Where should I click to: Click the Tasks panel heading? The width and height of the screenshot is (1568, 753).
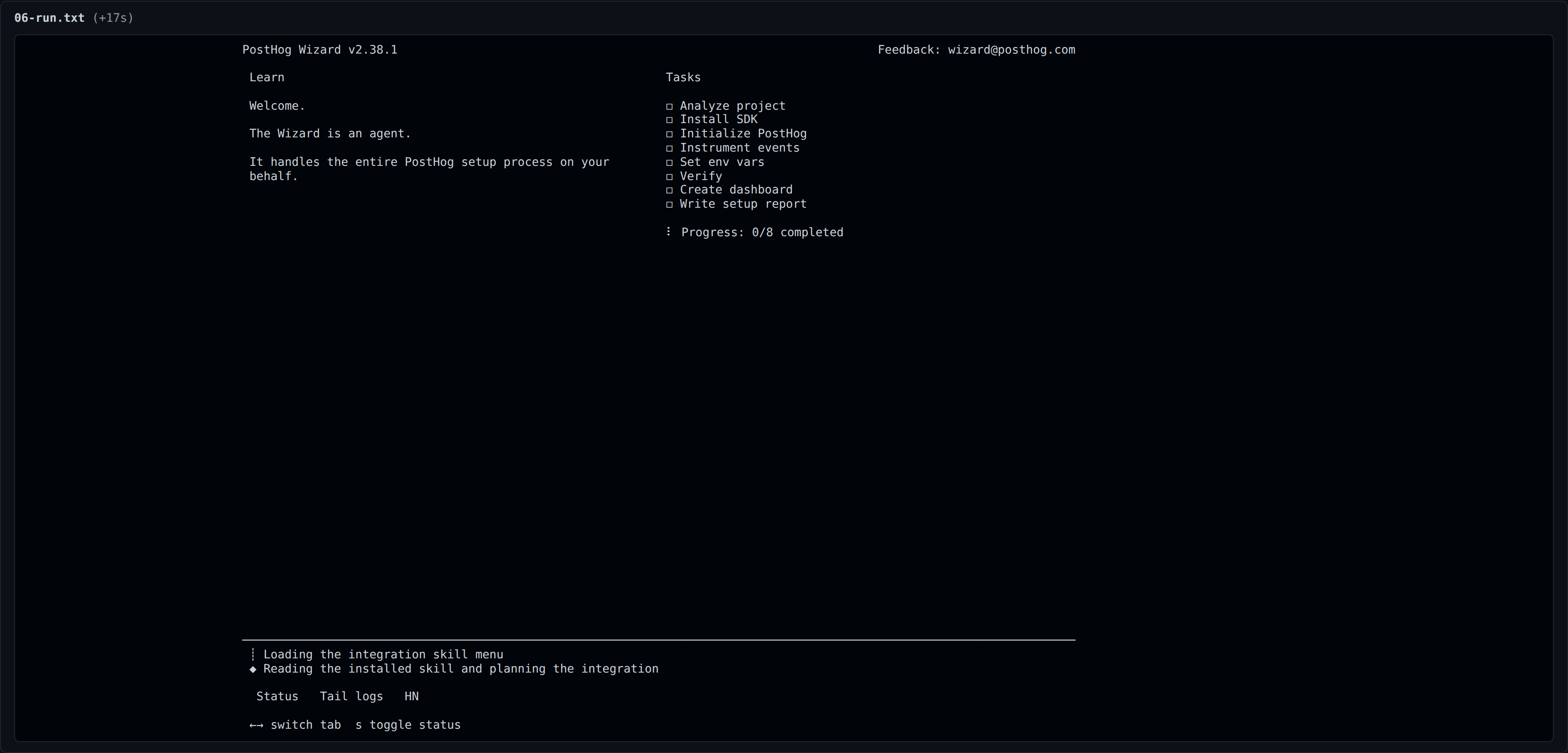[683, 77]
